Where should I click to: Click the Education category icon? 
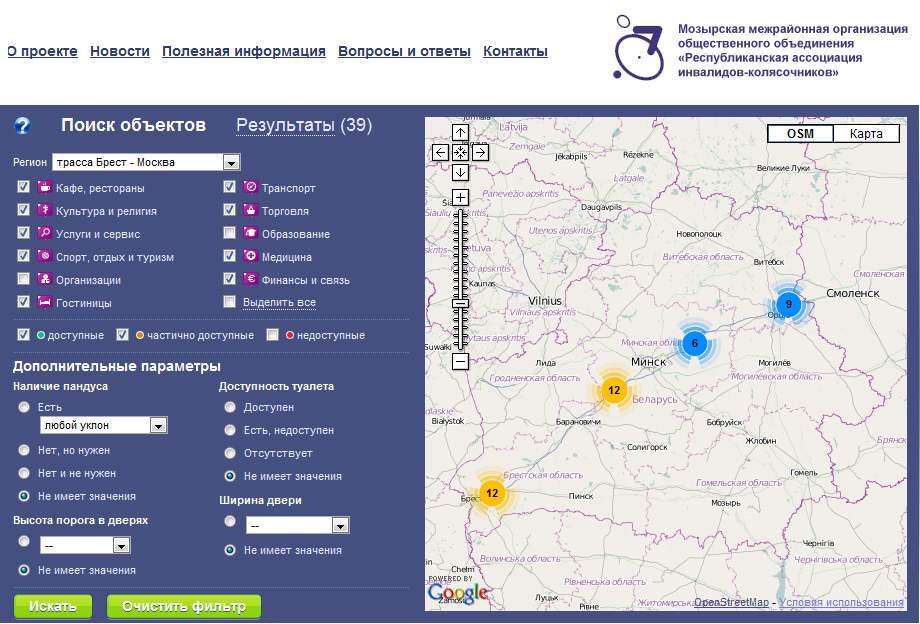tap(251, 233)
